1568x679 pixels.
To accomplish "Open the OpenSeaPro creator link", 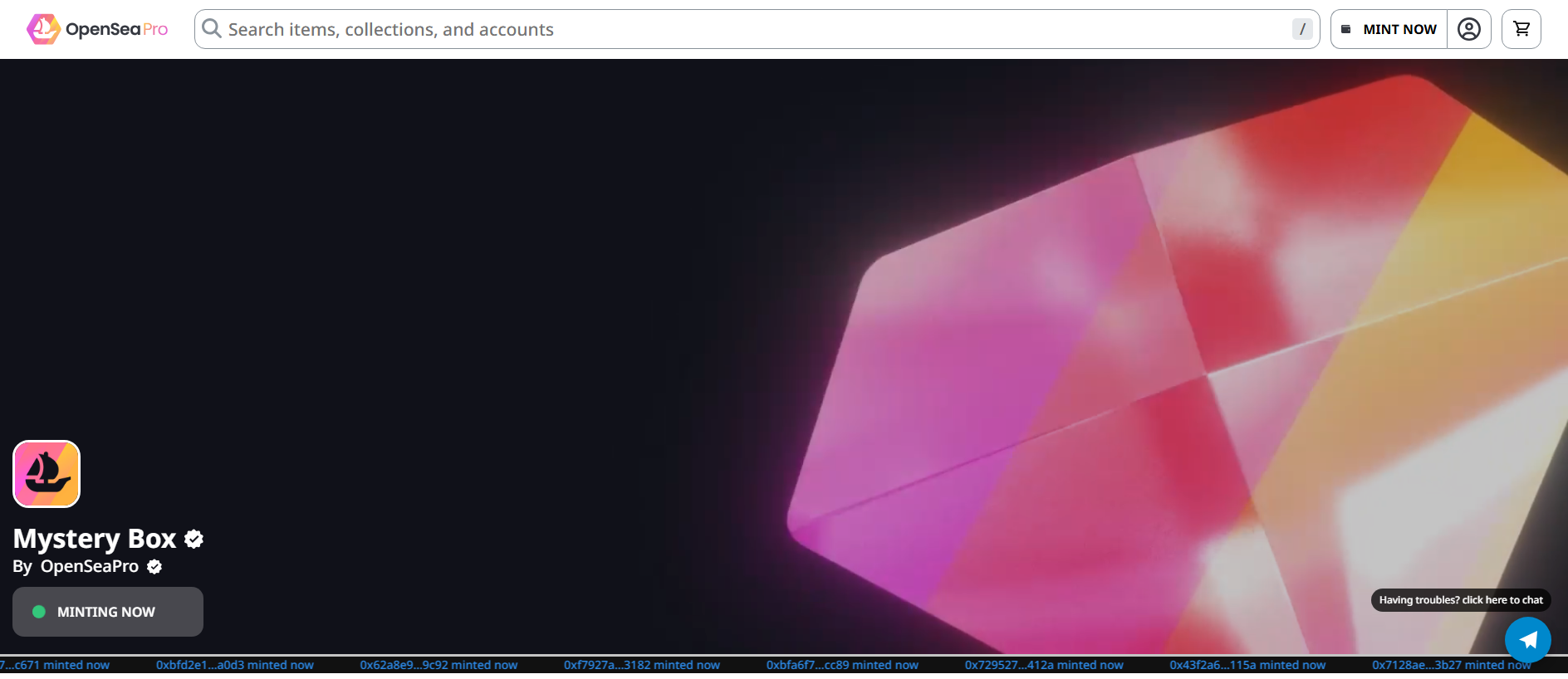I will [90, 567].
